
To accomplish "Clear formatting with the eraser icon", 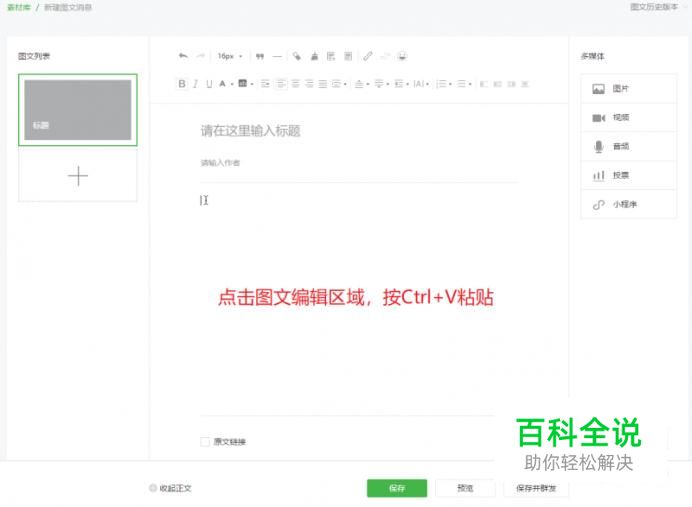I will point(297,56).
